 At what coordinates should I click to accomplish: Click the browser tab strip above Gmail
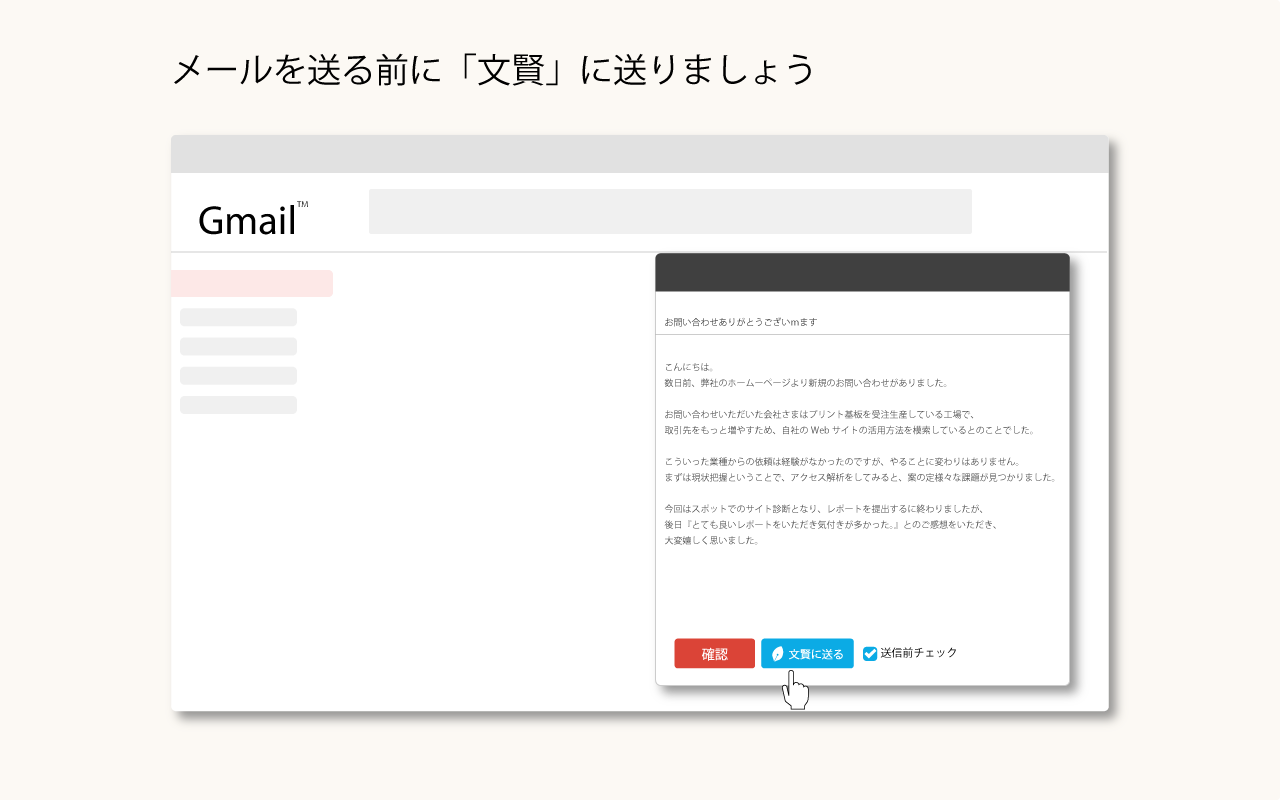pyautogui.click(x=640, y=153)
